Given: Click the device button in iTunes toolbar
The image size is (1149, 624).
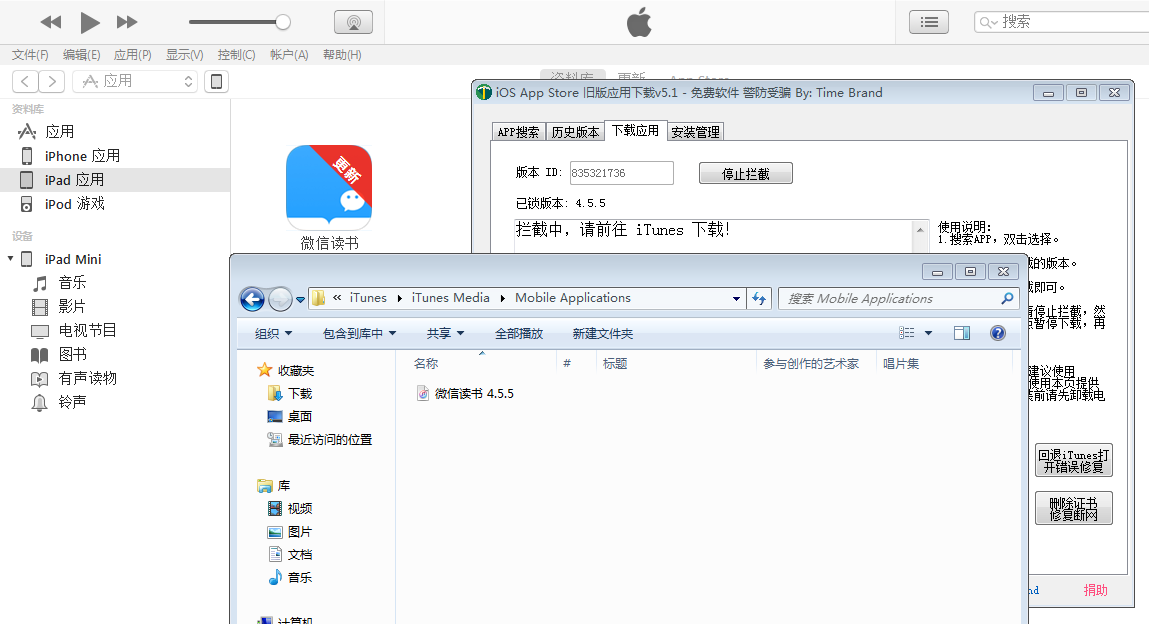Looking at the screenshot, I should point(216,81).
